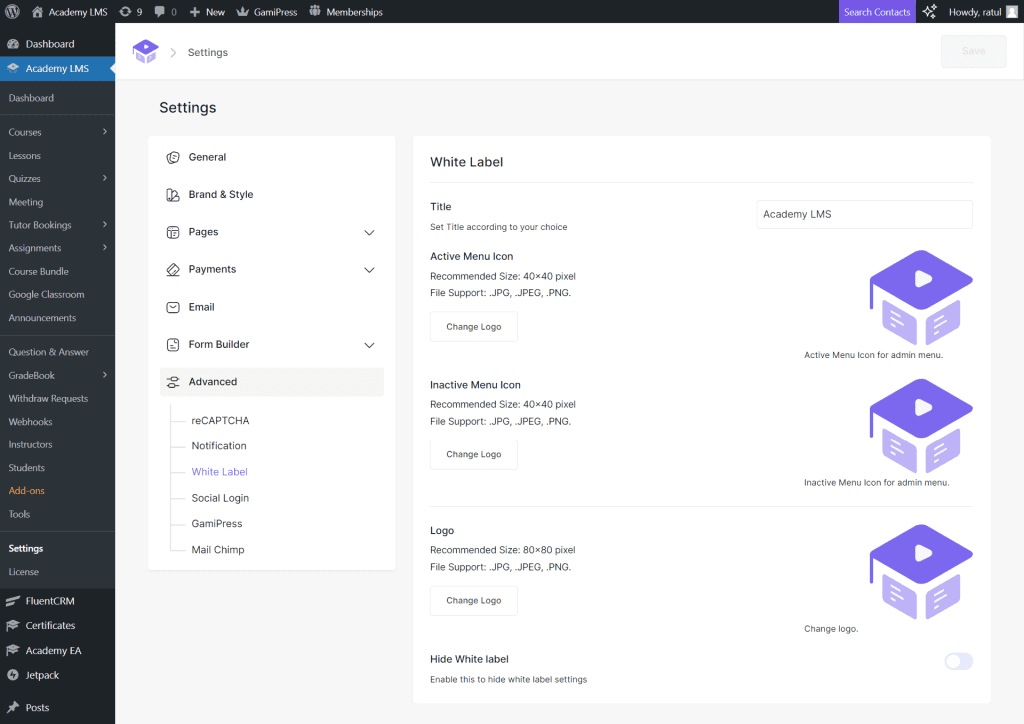The height and width of the screenshot is (724, 1024).
Task: Select the General settings icon
Action: click(x=176, y=157)
